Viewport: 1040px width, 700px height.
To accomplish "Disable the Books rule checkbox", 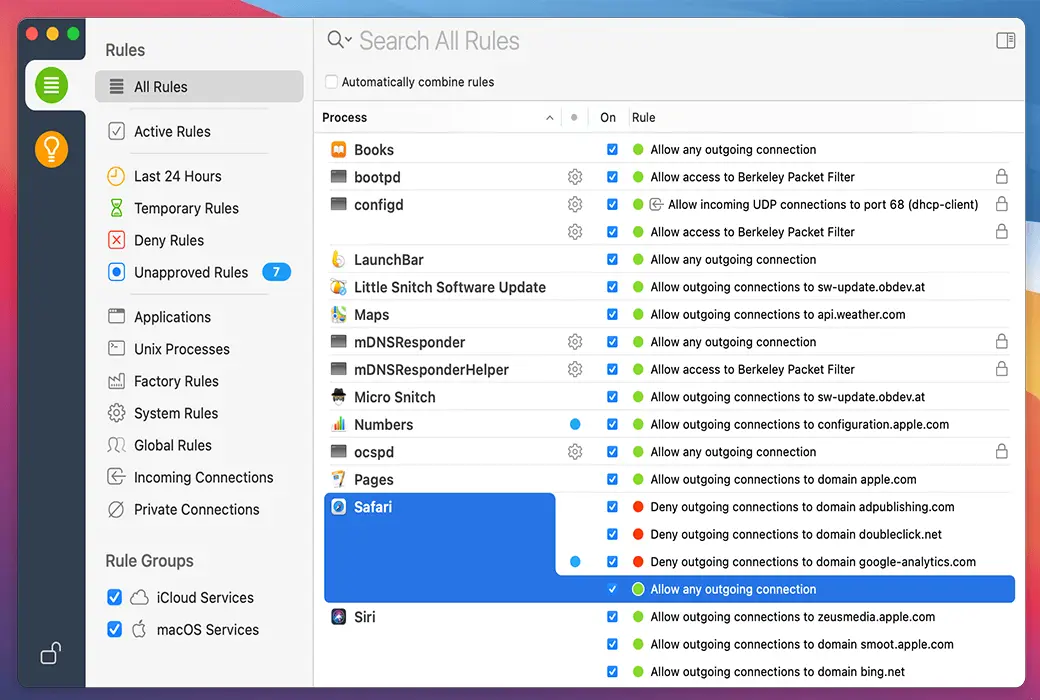I will pos(612,149).
